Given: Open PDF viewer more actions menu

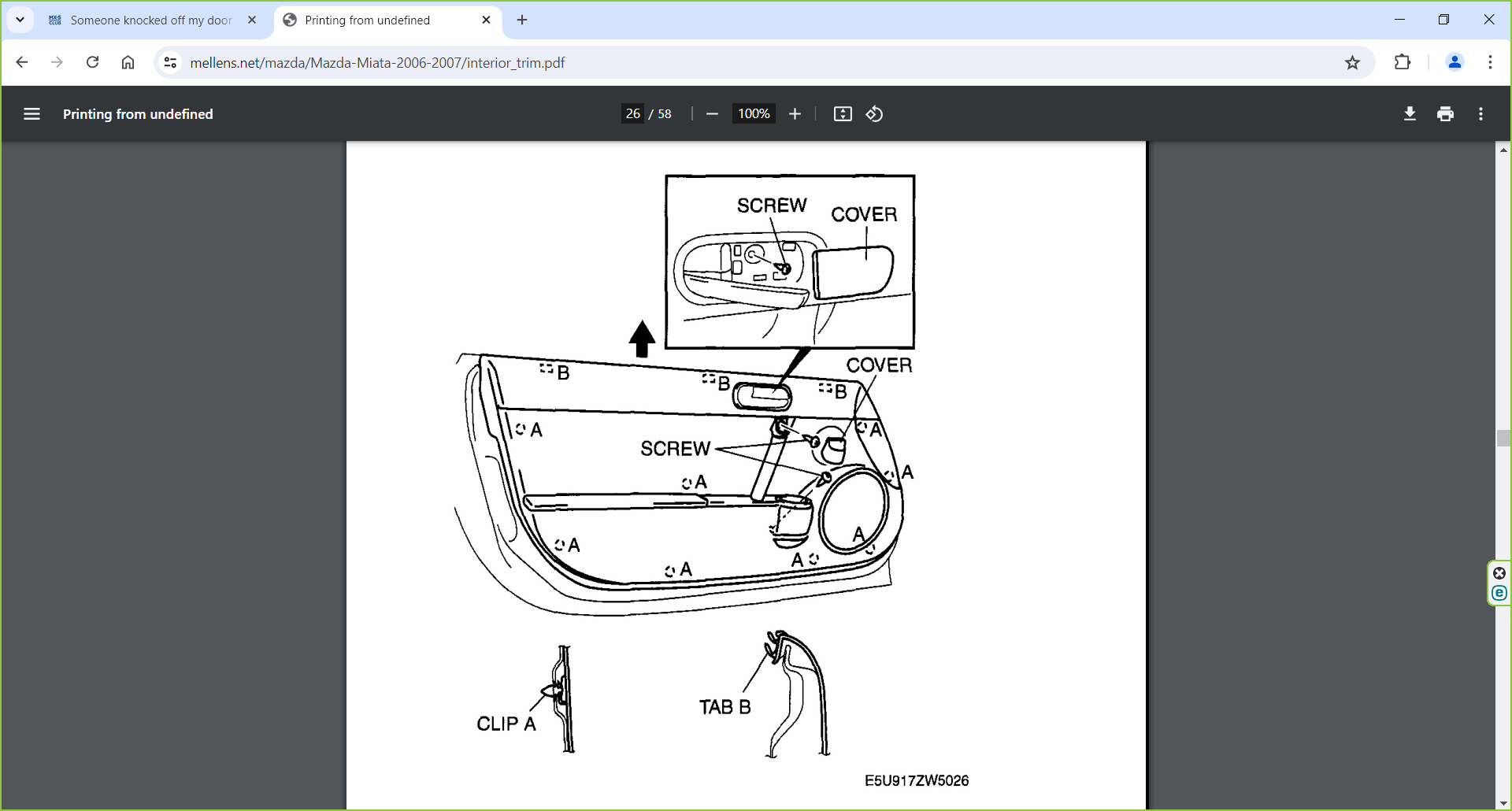Looking at the screenshot, I should 1480,114.
